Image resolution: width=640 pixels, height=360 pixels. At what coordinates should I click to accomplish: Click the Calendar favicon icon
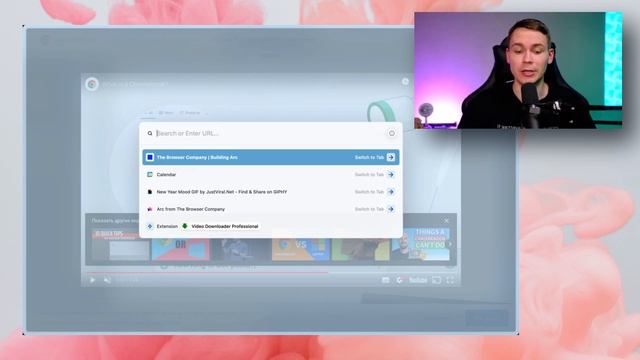[x=150, y=174]
